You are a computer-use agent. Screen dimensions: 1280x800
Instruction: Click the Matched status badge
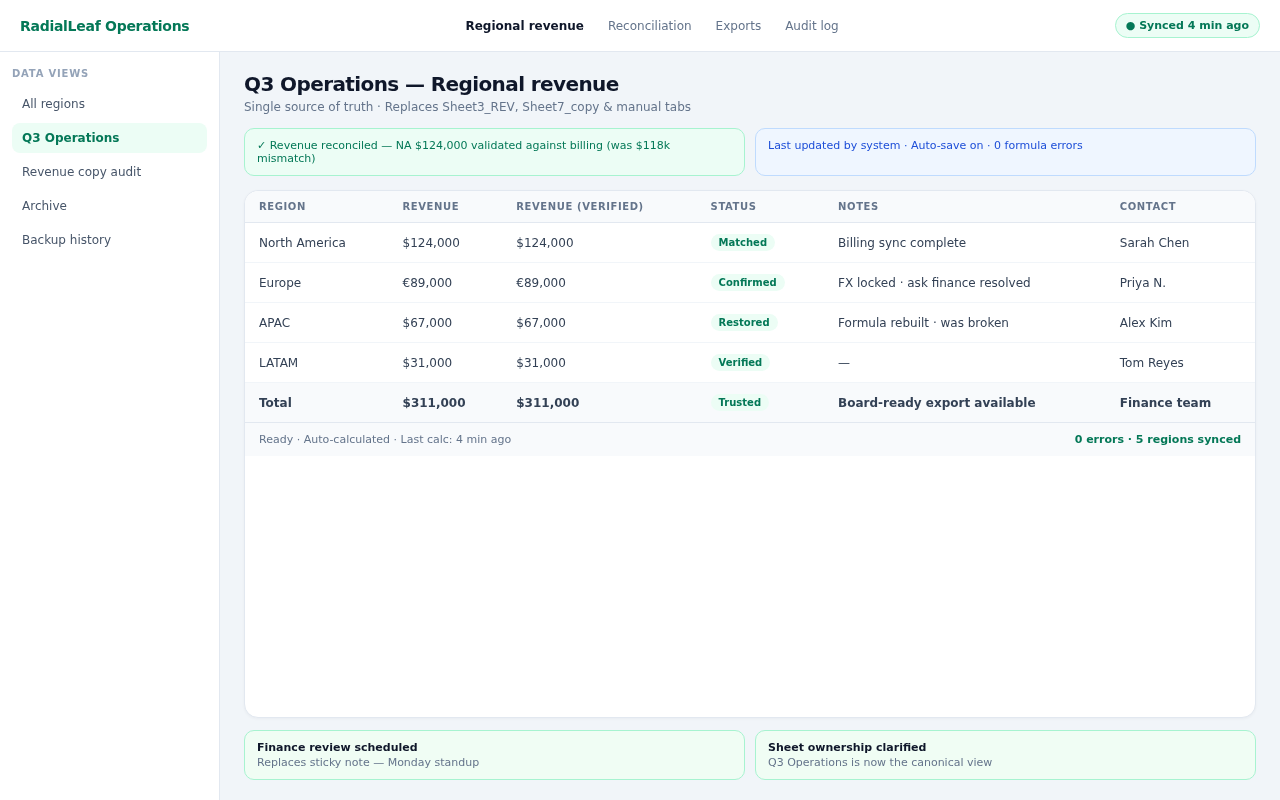742,243
